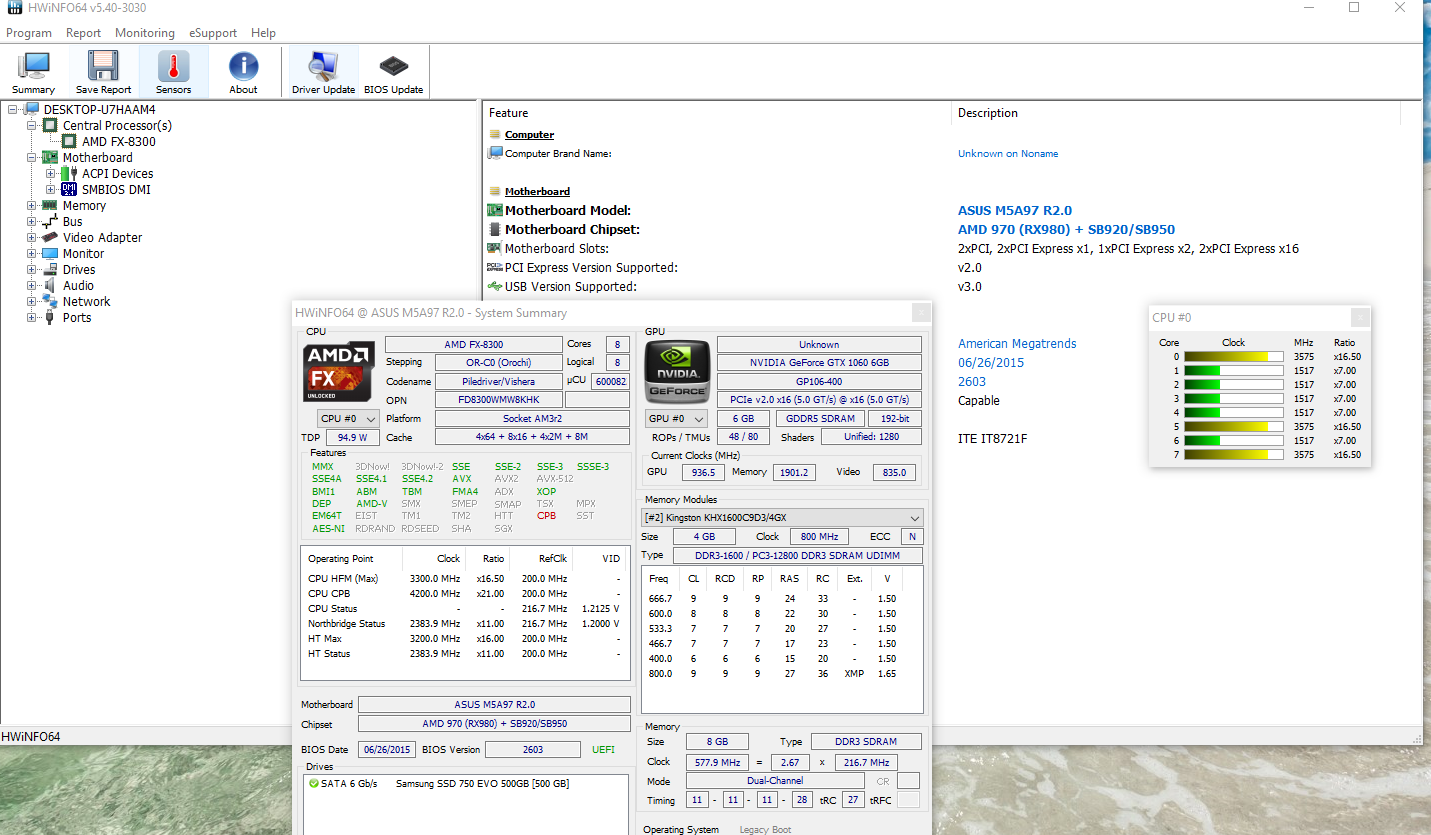
Task: Select ACPI Devices in the tree
Action: pos(117,174)
